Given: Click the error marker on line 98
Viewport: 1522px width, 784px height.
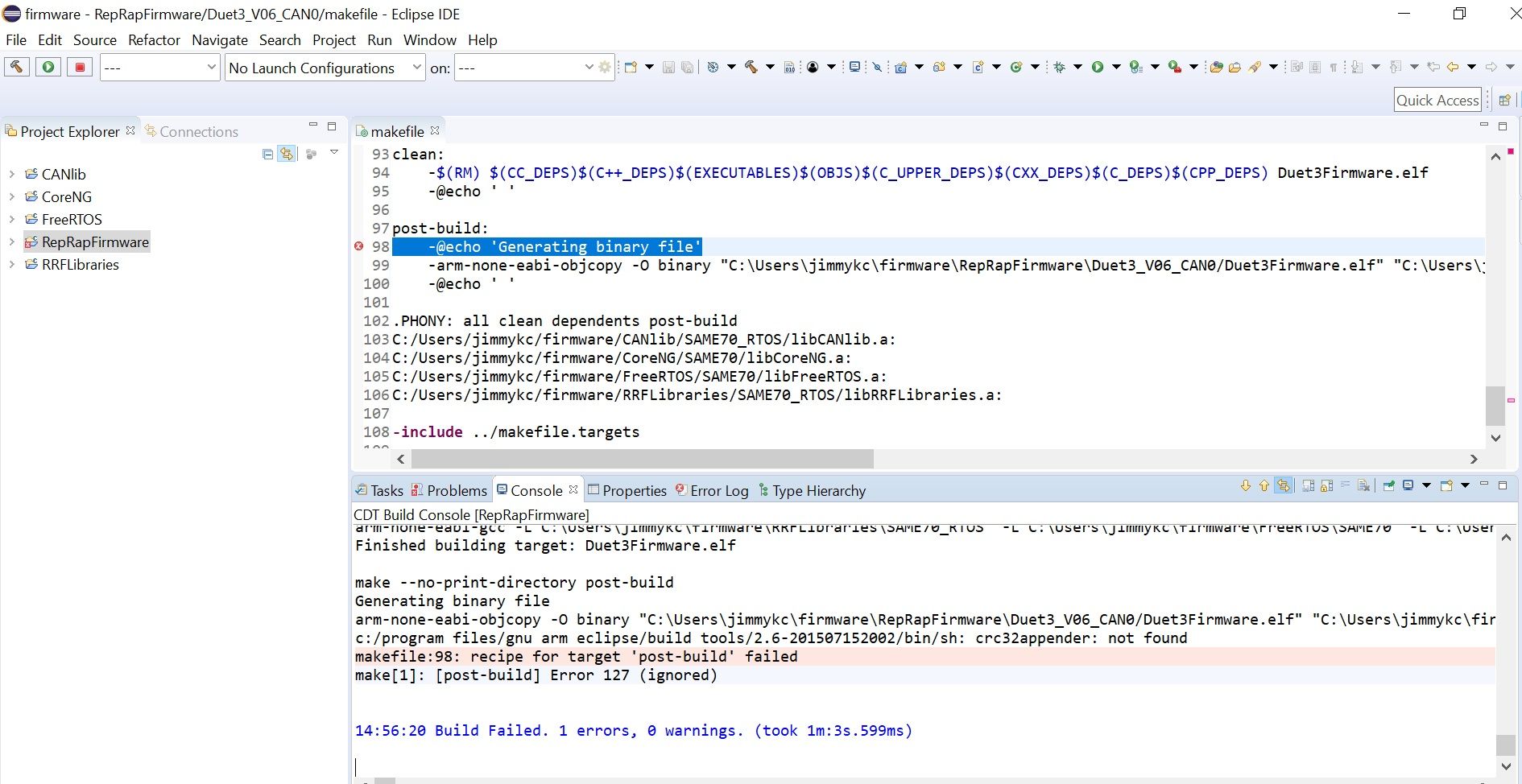Looking at the screenshot, I should [359, 246].
